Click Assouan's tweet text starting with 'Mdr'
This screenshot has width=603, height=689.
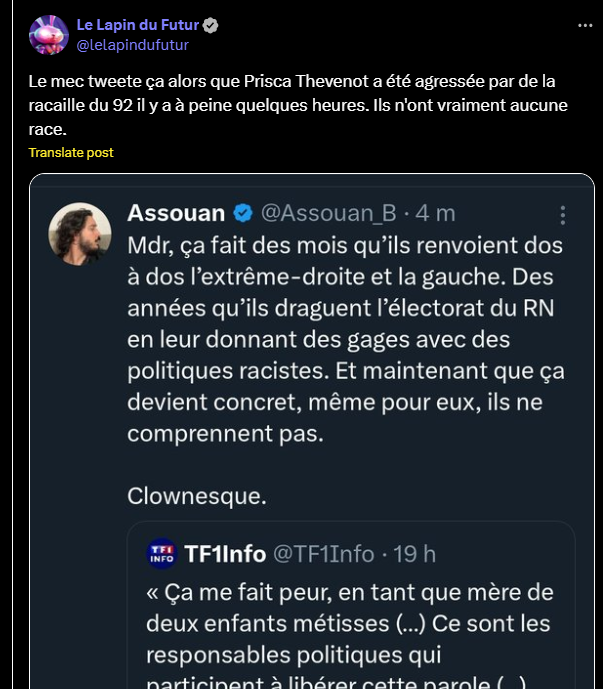pos(345,340)
